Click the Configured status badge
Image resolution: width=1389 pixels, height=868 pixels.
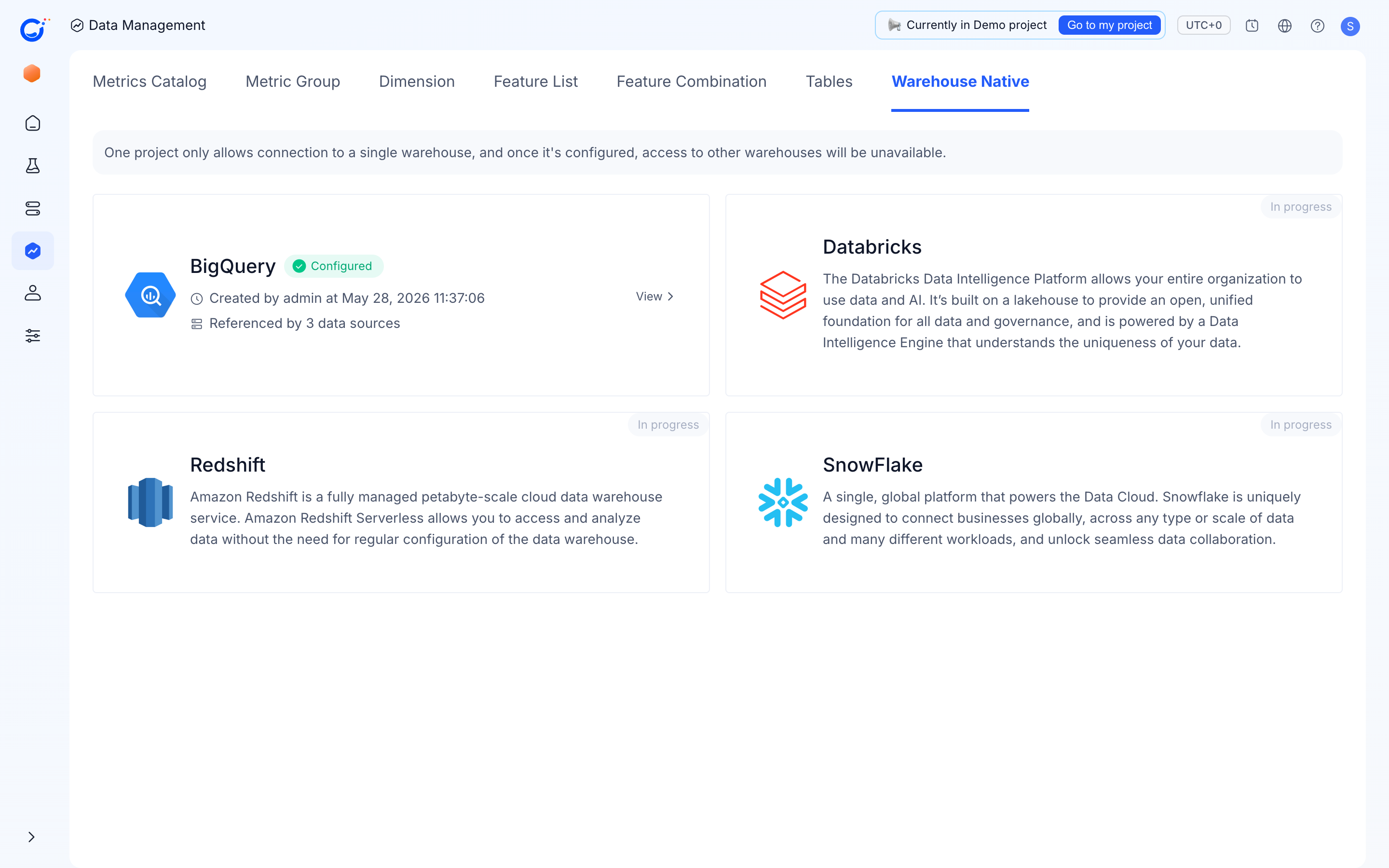(333, 266)
